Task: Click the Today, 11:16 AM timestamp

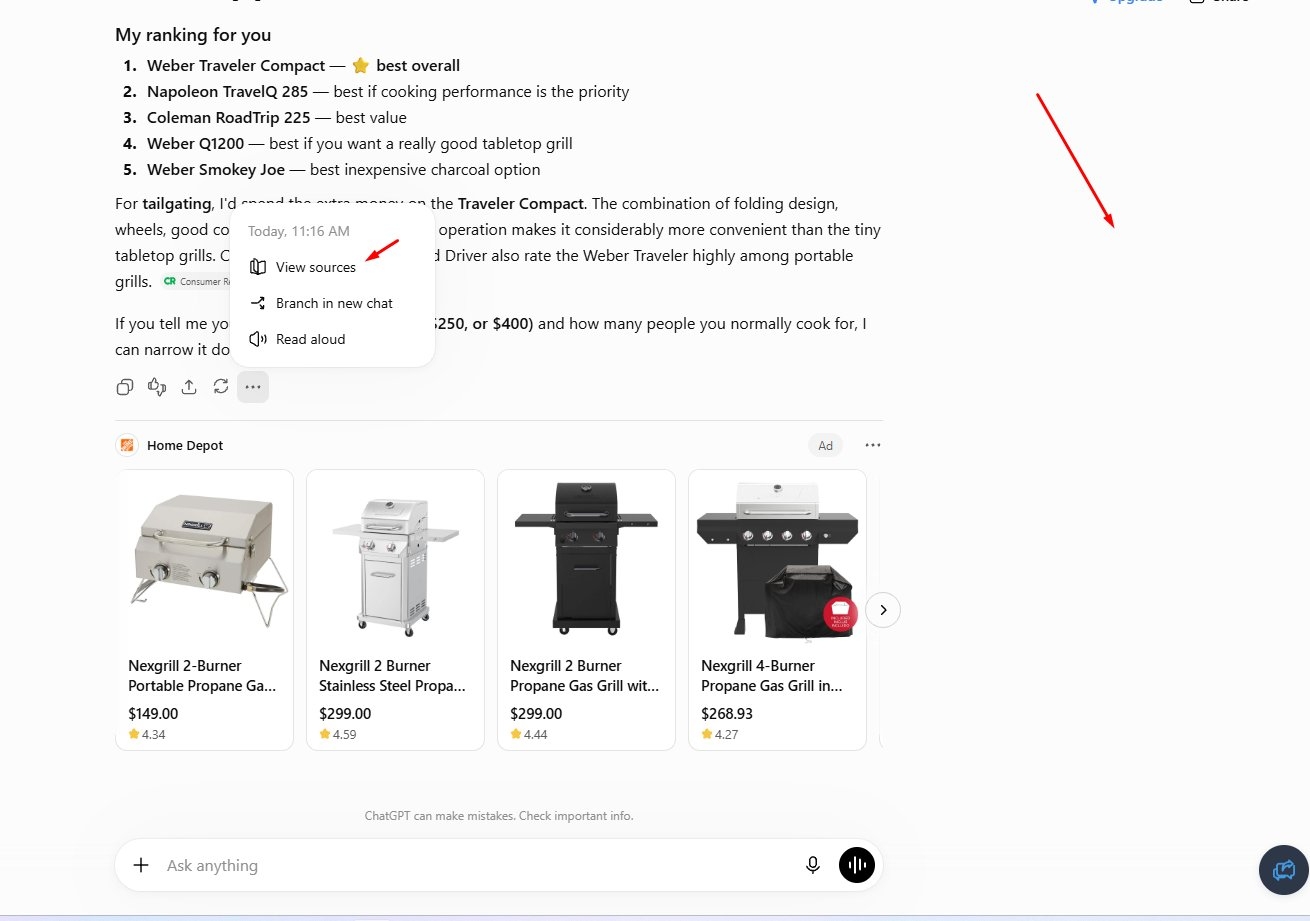Action: point(299,231)
